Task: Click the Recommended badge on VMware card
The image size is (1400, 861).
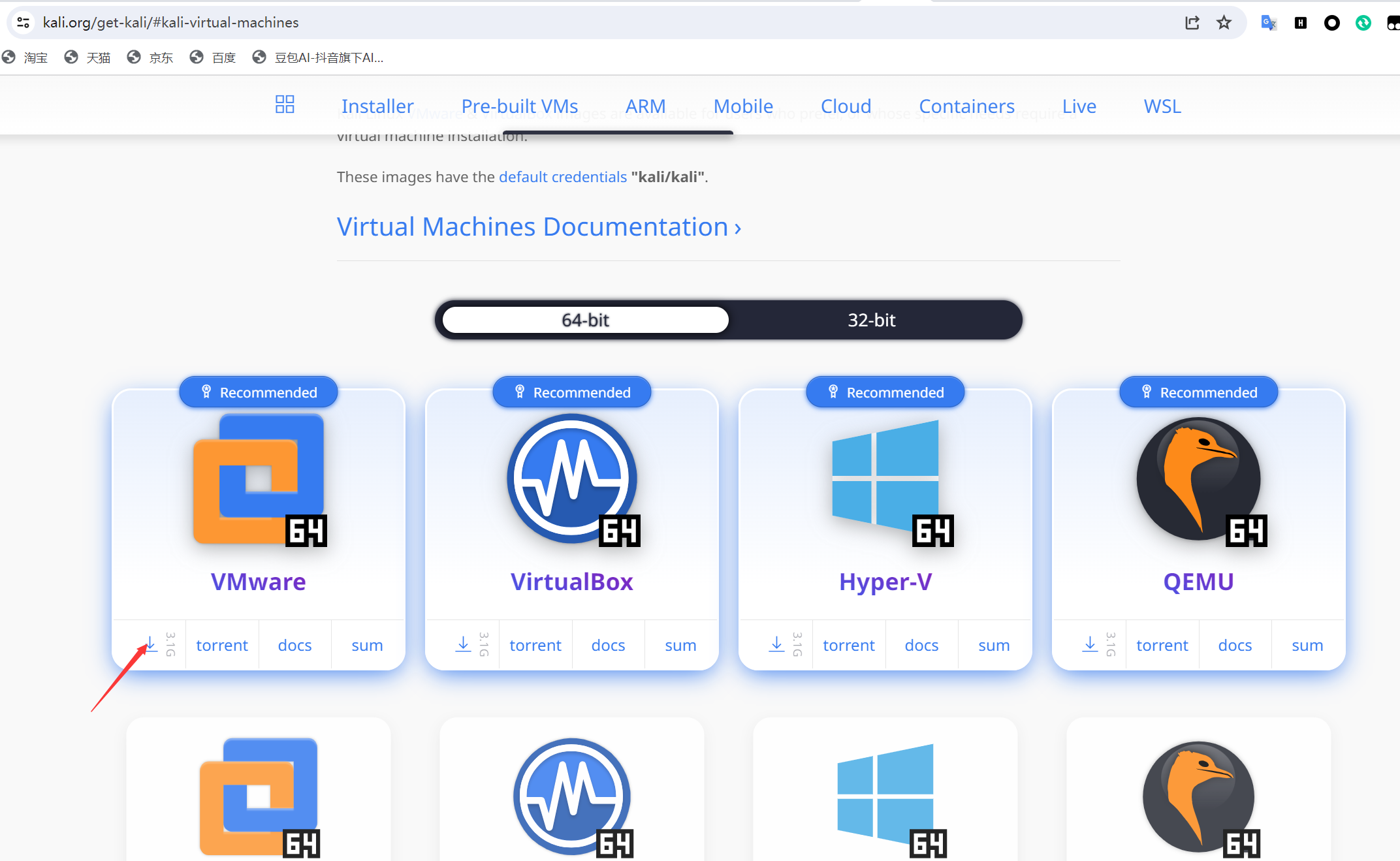Action: (x=259, y=392)
